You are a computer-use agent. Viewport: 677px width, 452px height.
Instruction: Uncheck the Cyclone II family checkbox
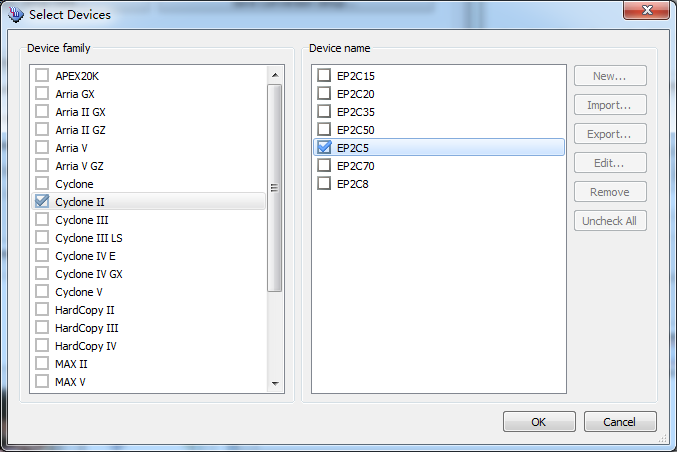click(x=42, y=202)
